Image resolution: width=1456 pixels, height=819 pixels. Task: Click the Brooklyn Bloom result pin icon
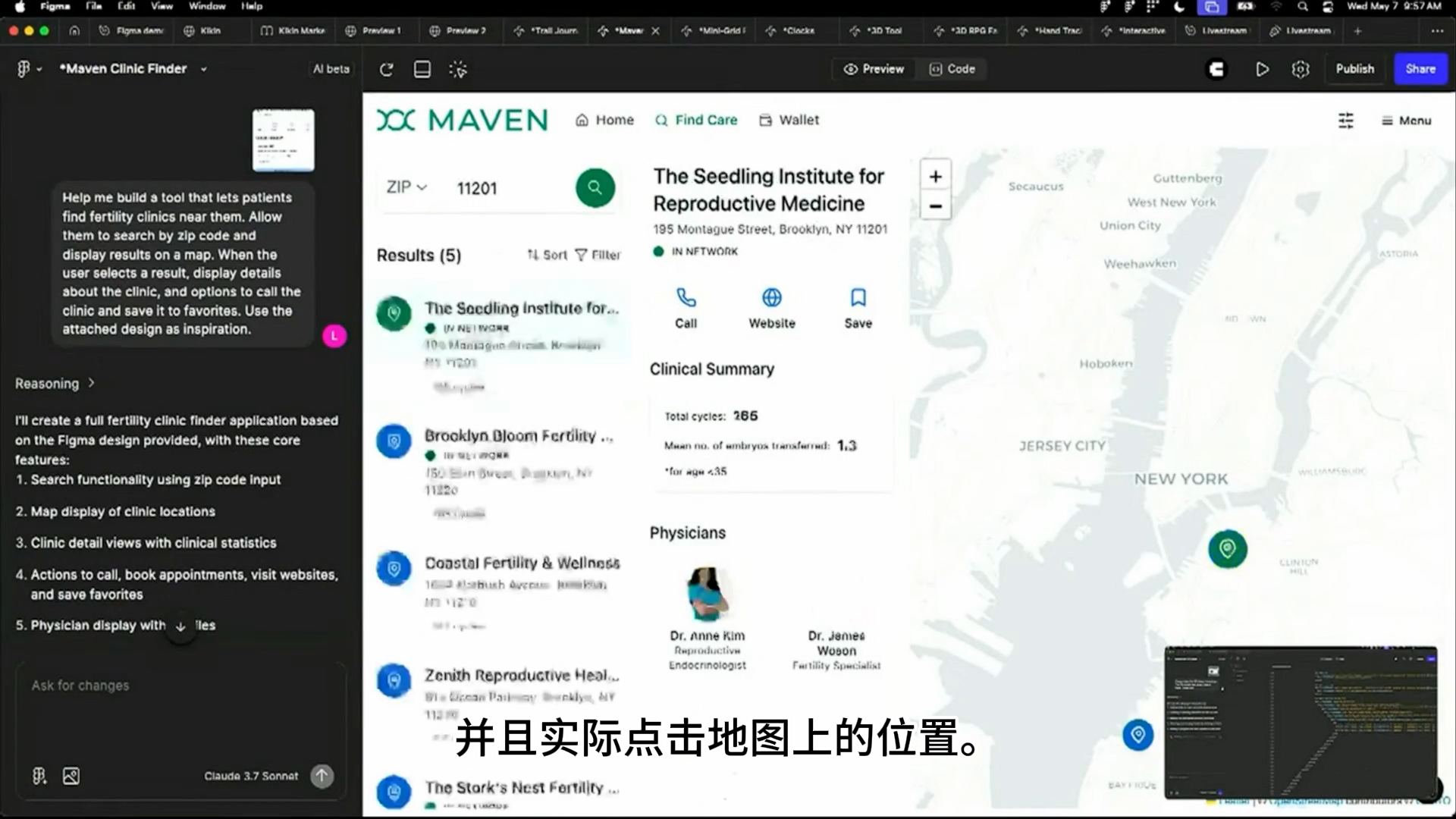[394, 441]
